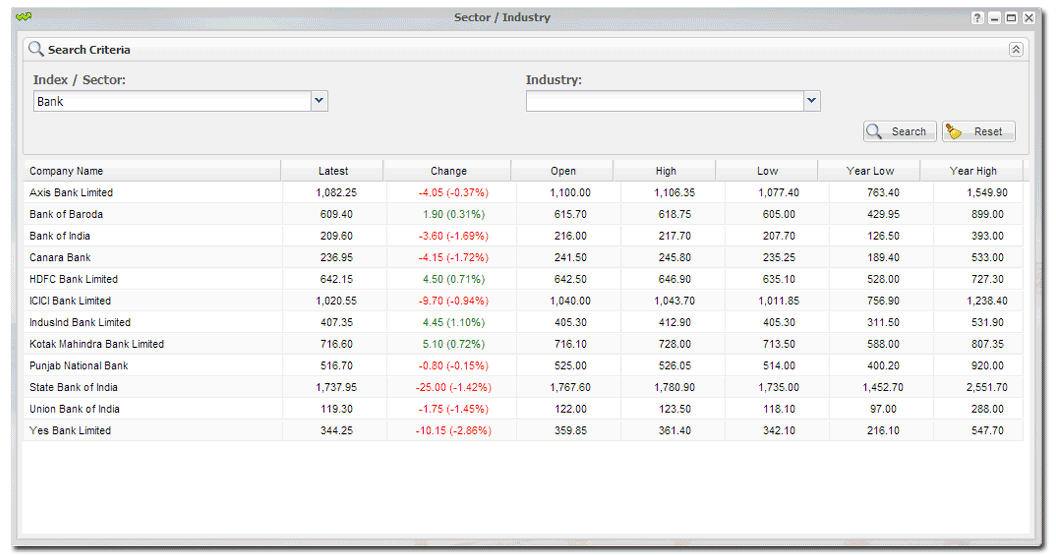The width and height of the screenshot is (1056, 555).
Task: Click change value -25.00 (-1.42%)
Action: pyautogui.click(x=453, y=387)
